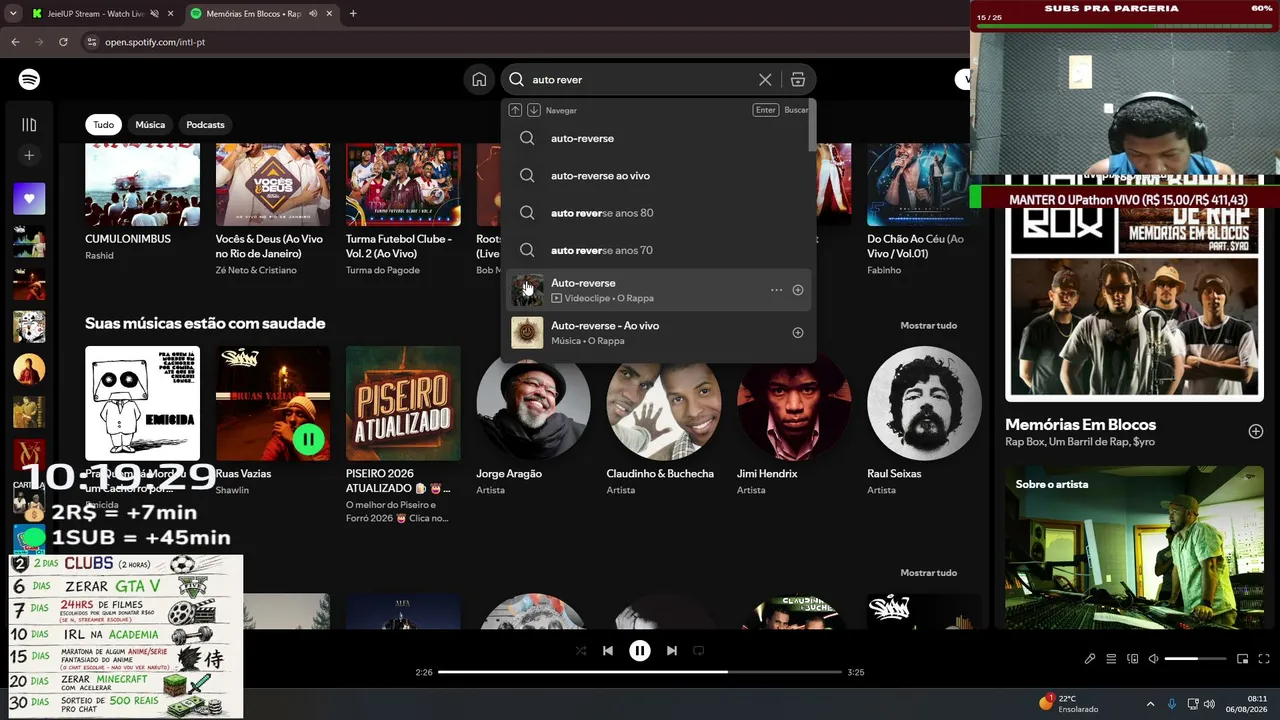Toggle repeat mode
Viewport: 1280px width, 720px height.
pyautogui.click(x=699, y=651)
